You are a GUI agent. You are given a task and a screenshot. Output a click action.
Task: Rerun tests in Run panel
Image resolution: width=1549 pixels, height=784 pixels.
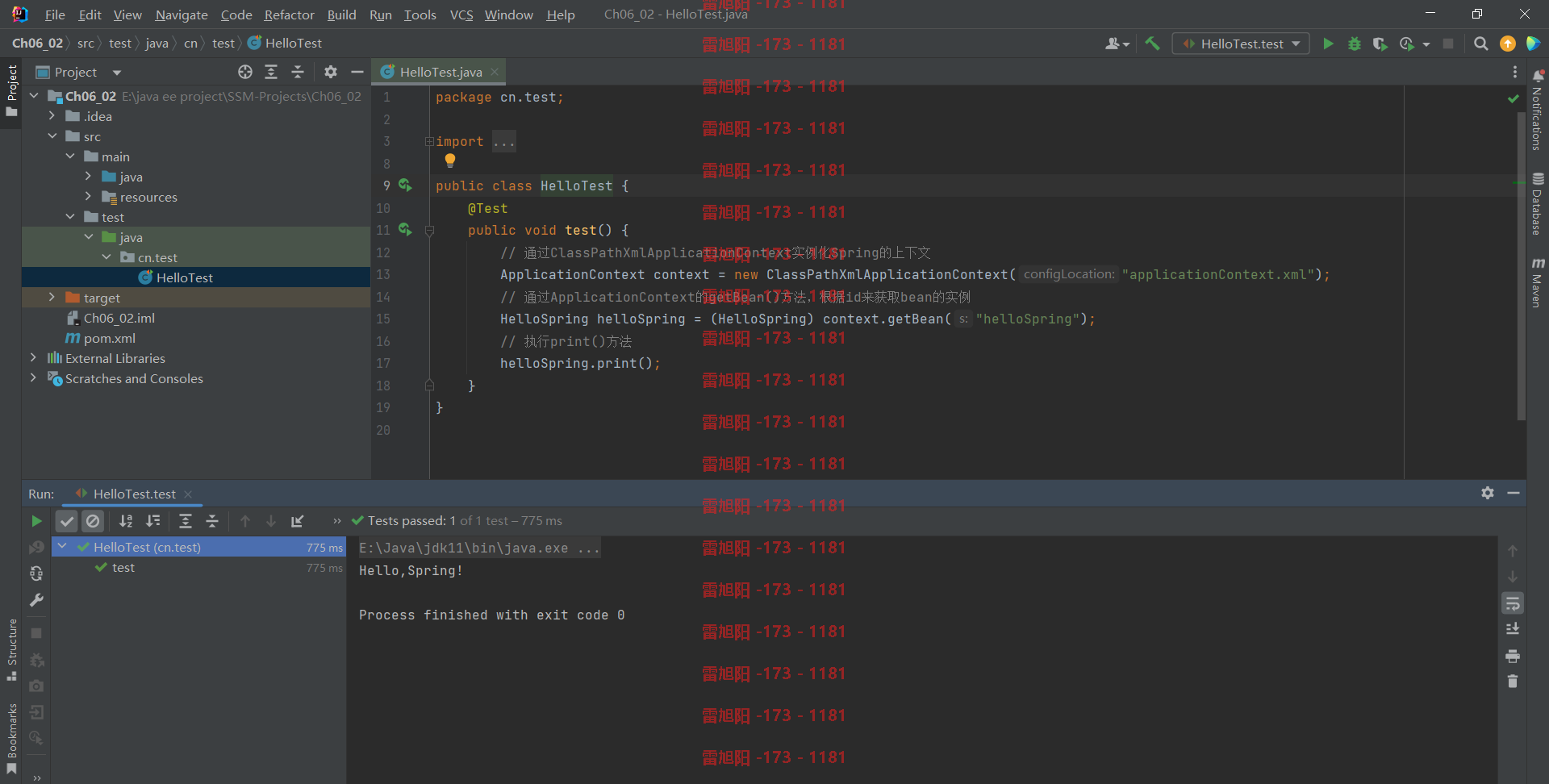click(36, 521)
